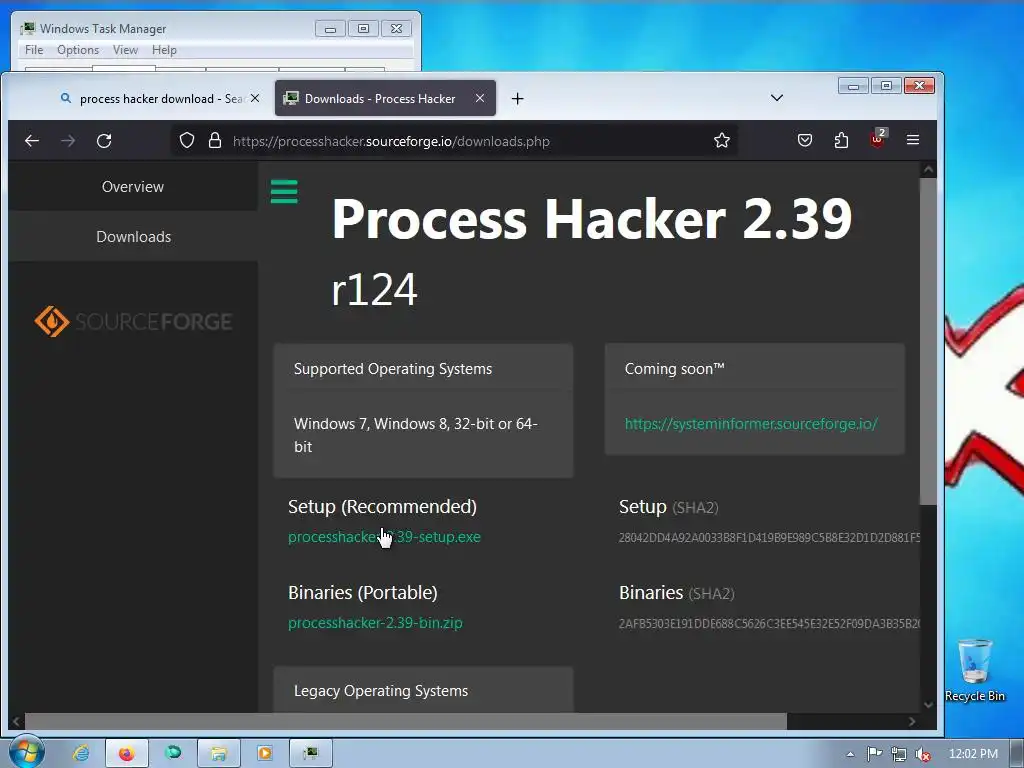Click the page scroll up arrow
1024x768 pixels.
click(928, 170)
